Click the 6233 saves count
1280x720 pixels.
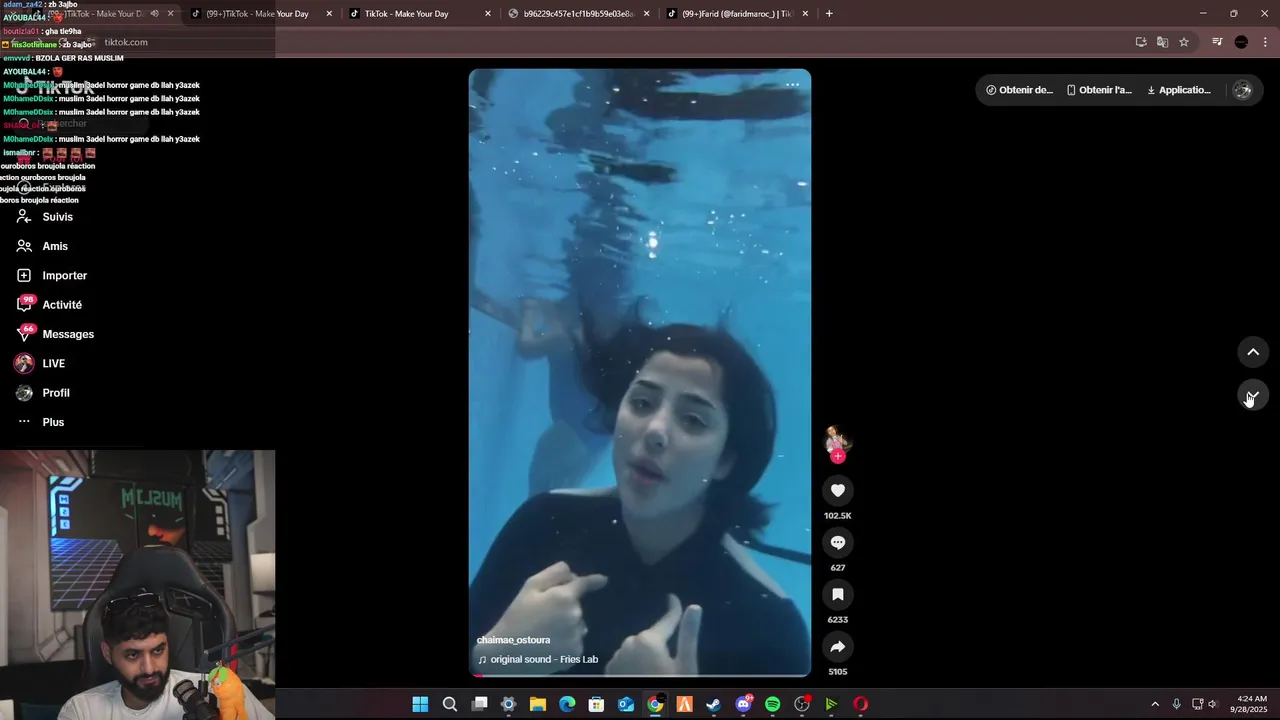coord(838,620)
